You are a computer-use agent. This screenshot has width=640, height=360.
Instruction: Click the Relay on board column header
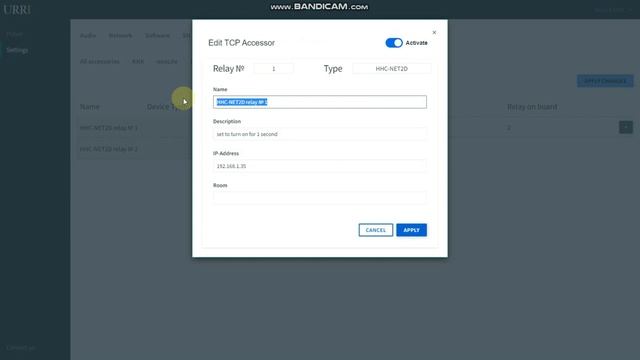click(x=532, y=107)
